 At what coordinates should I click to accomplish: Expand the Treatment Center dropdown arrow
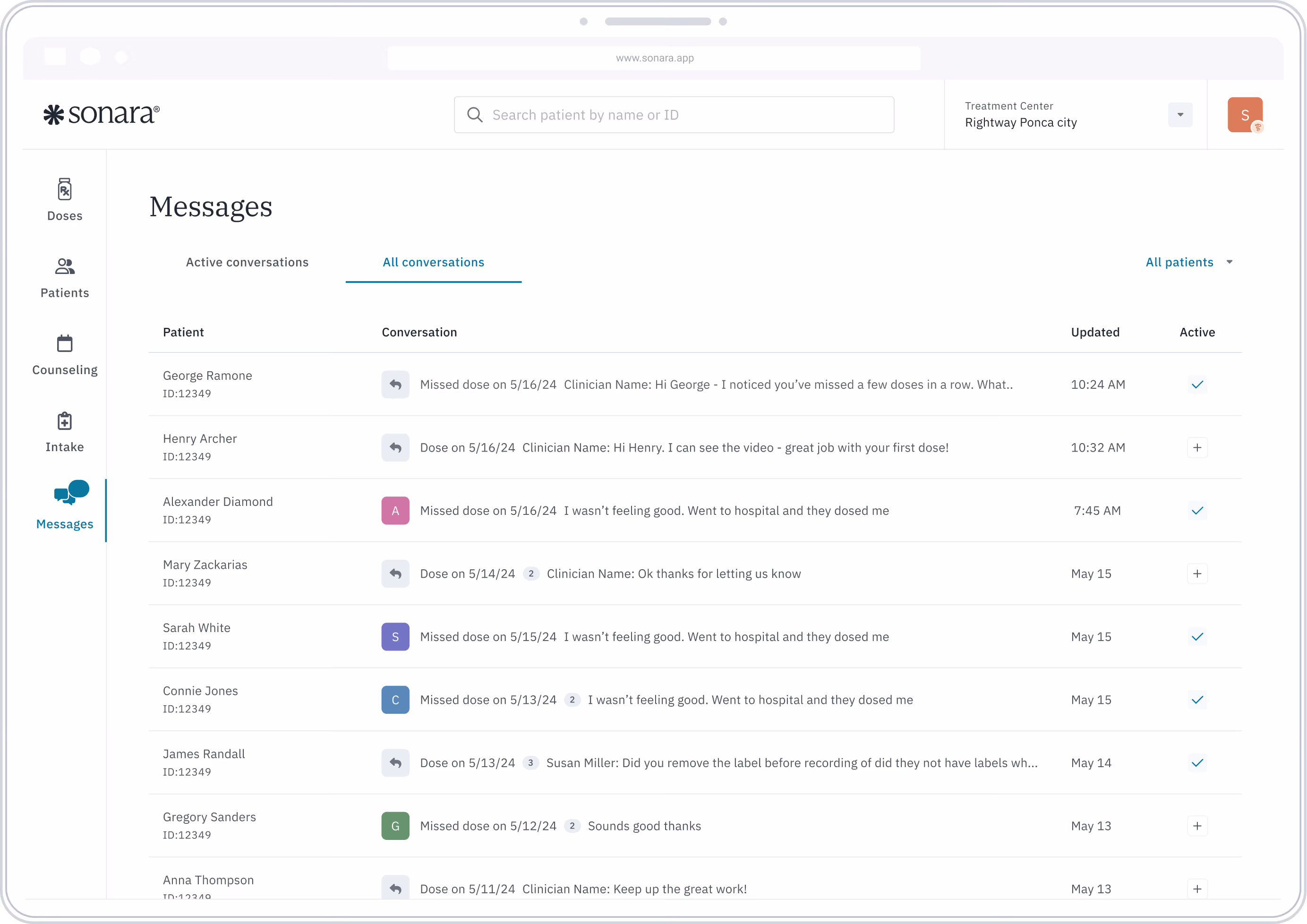pyautogui.click(x=1180, y=115)
